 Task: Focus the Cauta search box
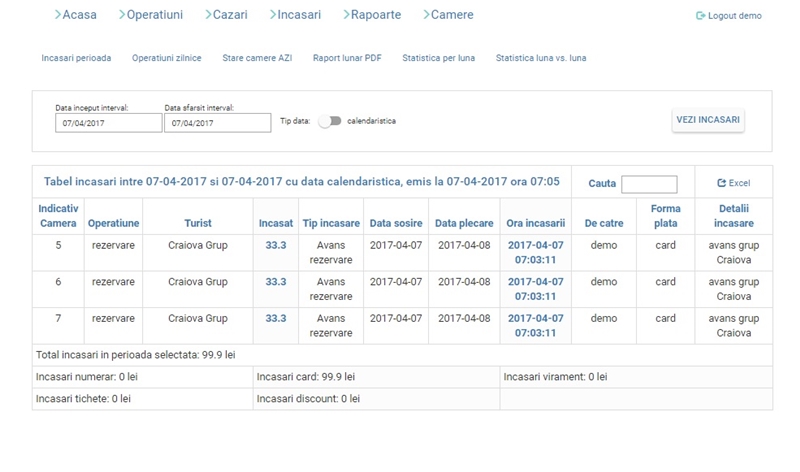[649, 184]
